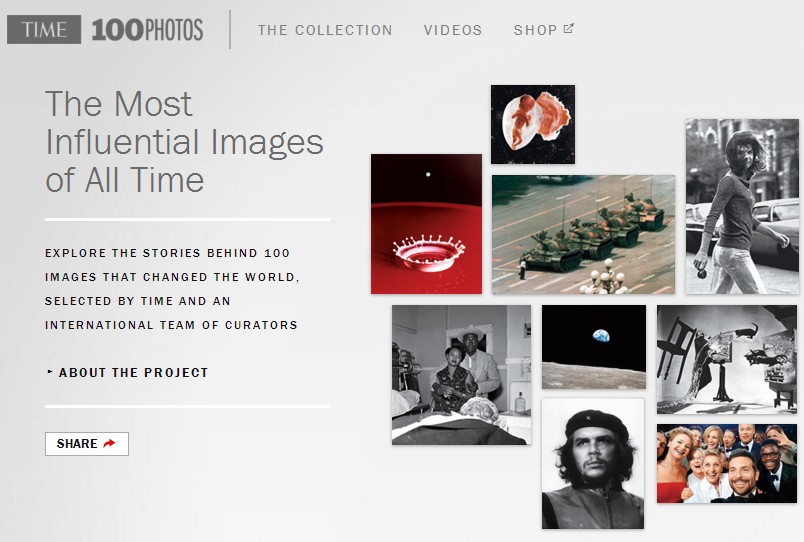The width and height of the screenshot is (804, 542).
Task: Open the couple in hospital room photo
Action: pos(461,375)
